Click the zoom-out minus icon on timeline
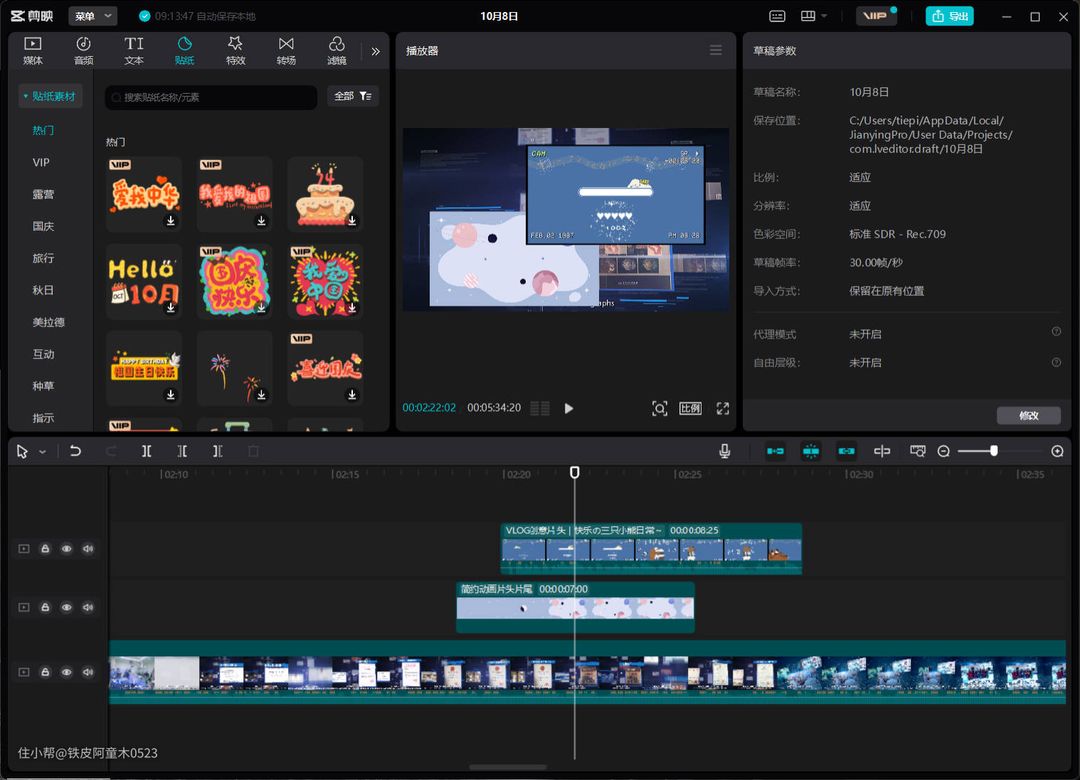1080x780 pixels. [943, 451]
